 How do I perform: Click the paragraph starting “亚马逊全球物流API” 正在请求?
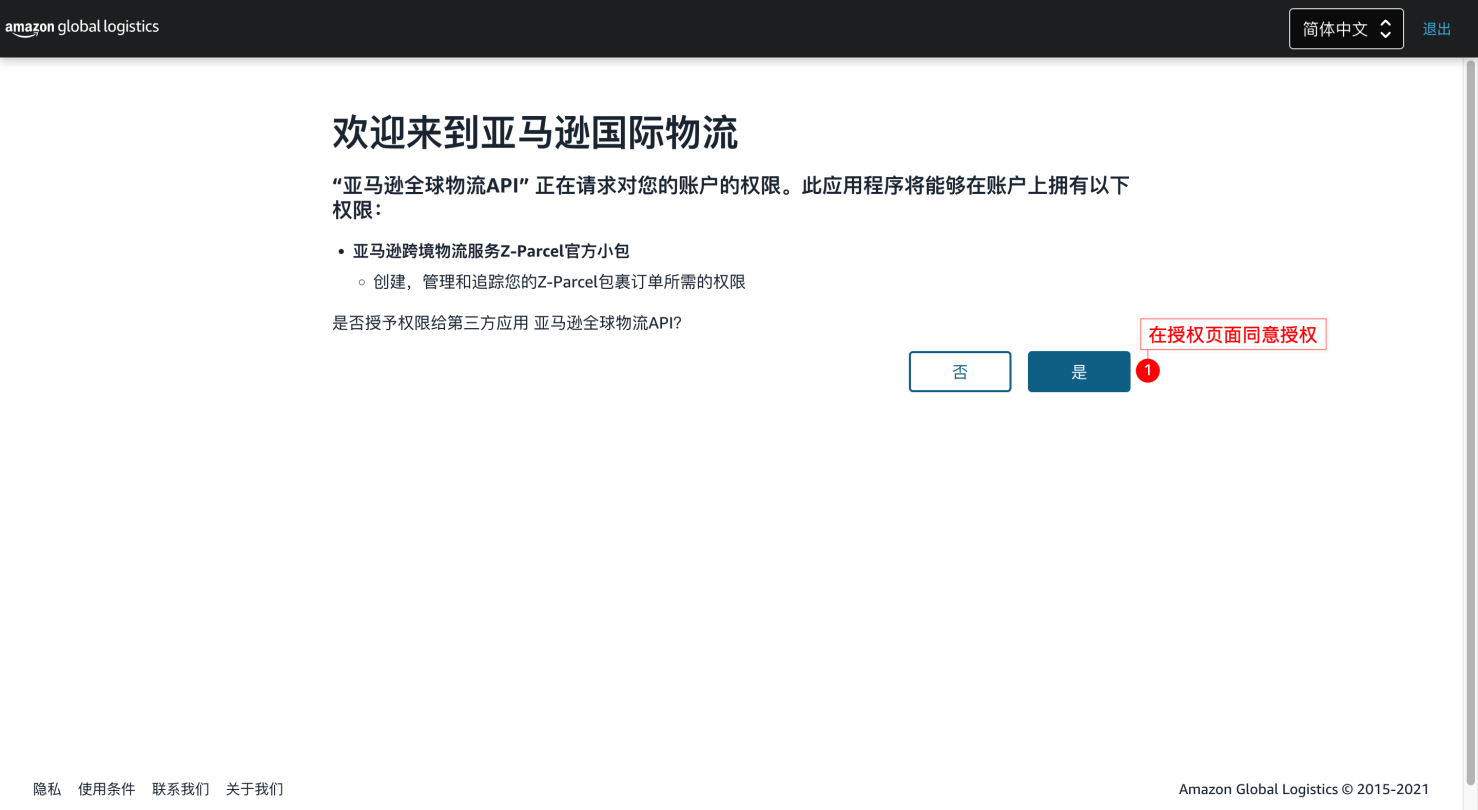(x=731, y=197)
